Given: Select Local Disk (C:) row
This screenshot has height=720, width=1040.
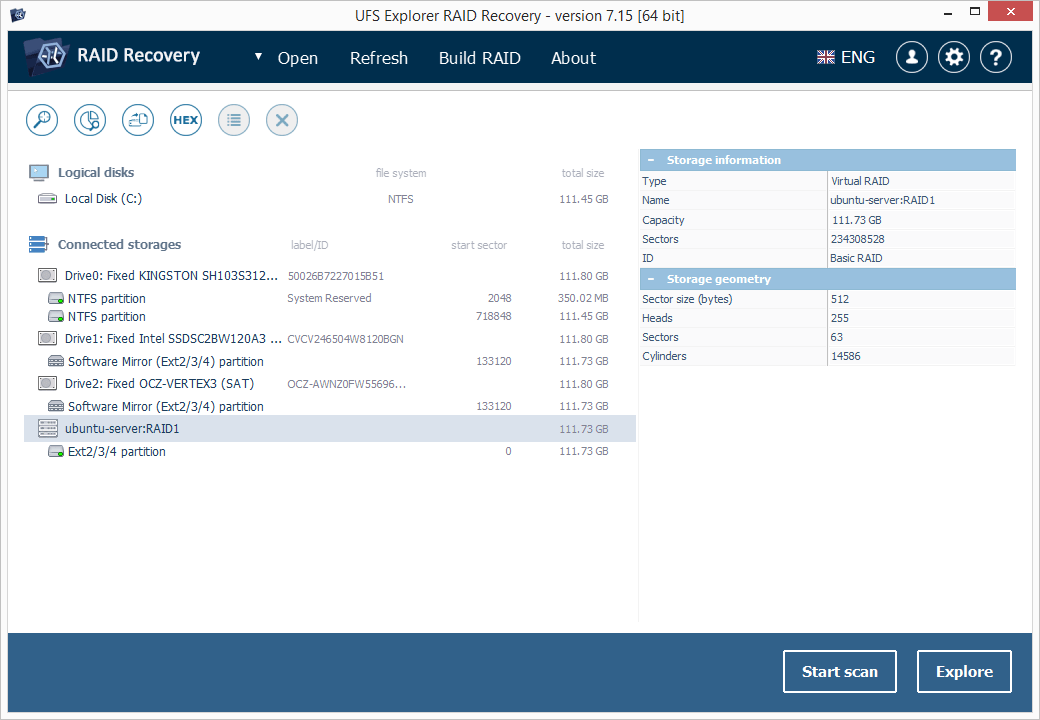Looking at the screenshot, I should (x=330, y=199).
